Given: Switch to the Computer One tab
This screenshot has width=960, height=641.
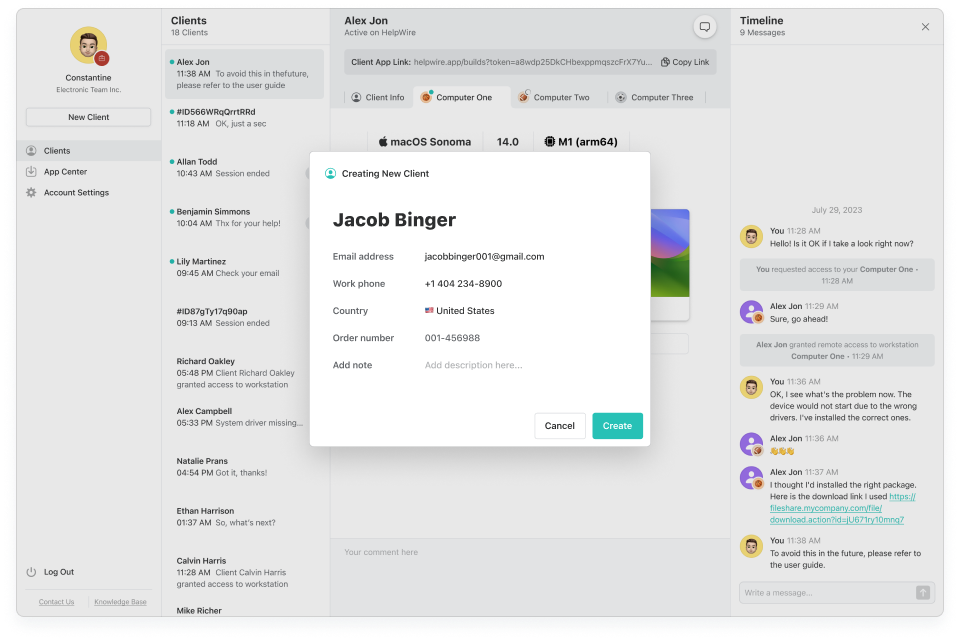Looking at the screenshot, I should point(462,97).
